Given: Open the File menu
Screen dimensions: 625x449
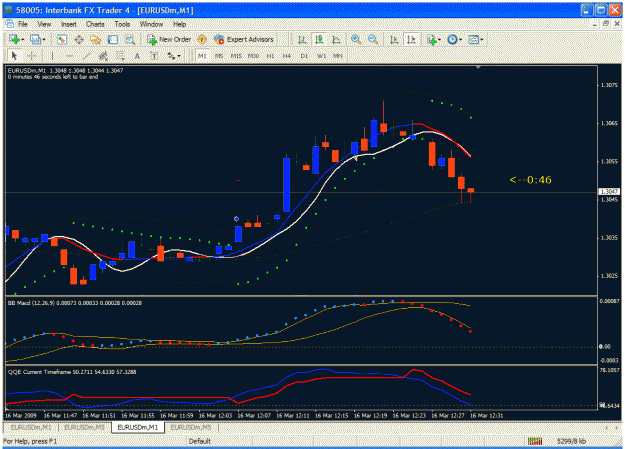Looking at the screenshot, I should click(23, 24).
